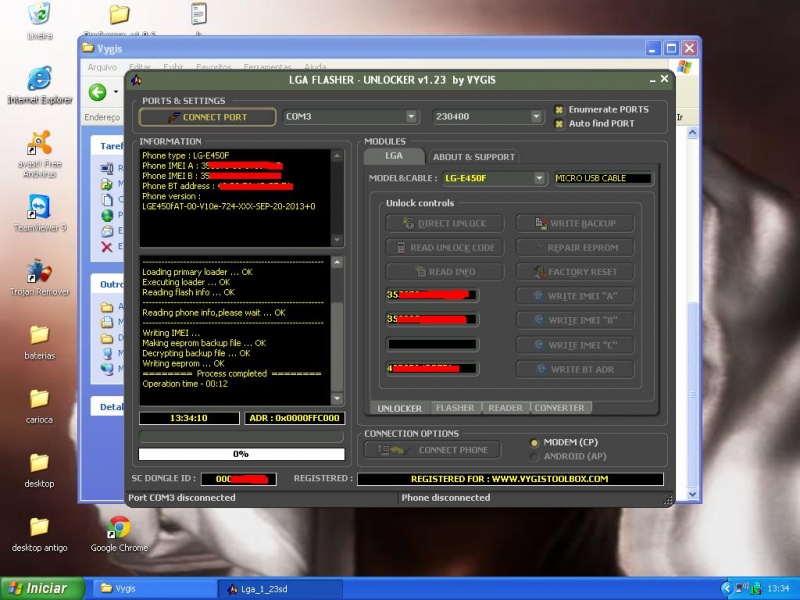Select the MODEM (CP) radio option
The image size is (800, 600).
pos(534,442)
